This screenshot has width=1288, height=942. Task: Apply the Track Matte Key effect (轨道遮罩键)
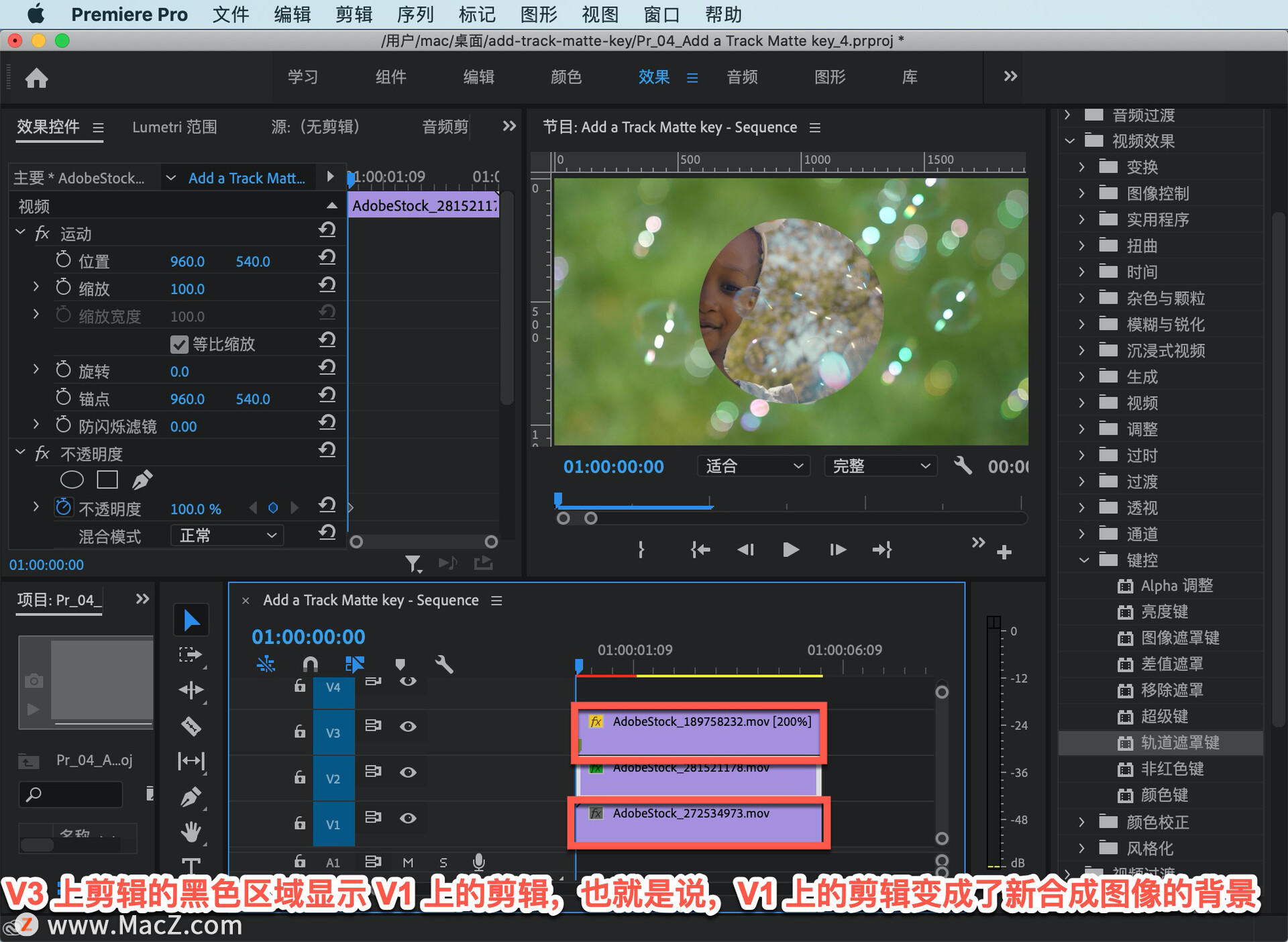click(x=1179, y=743)
